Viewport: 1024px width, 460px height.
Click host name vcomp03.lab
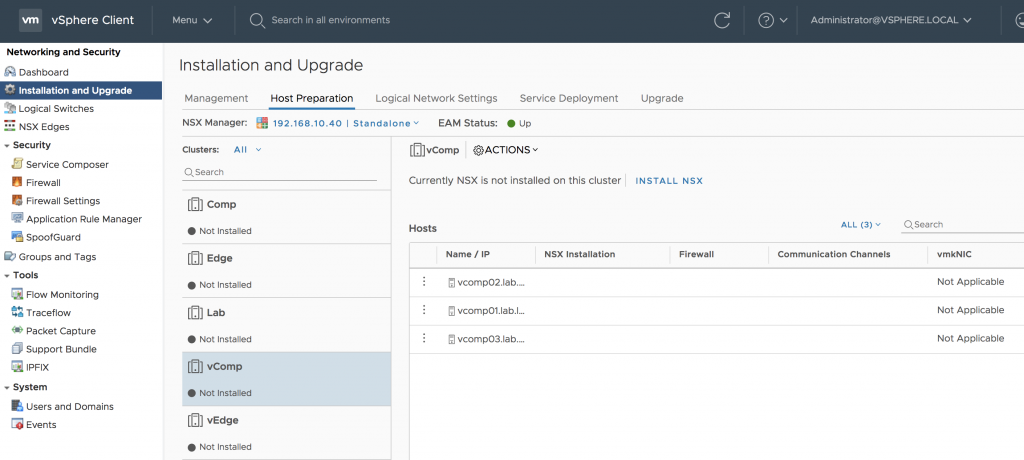[491, 338]
